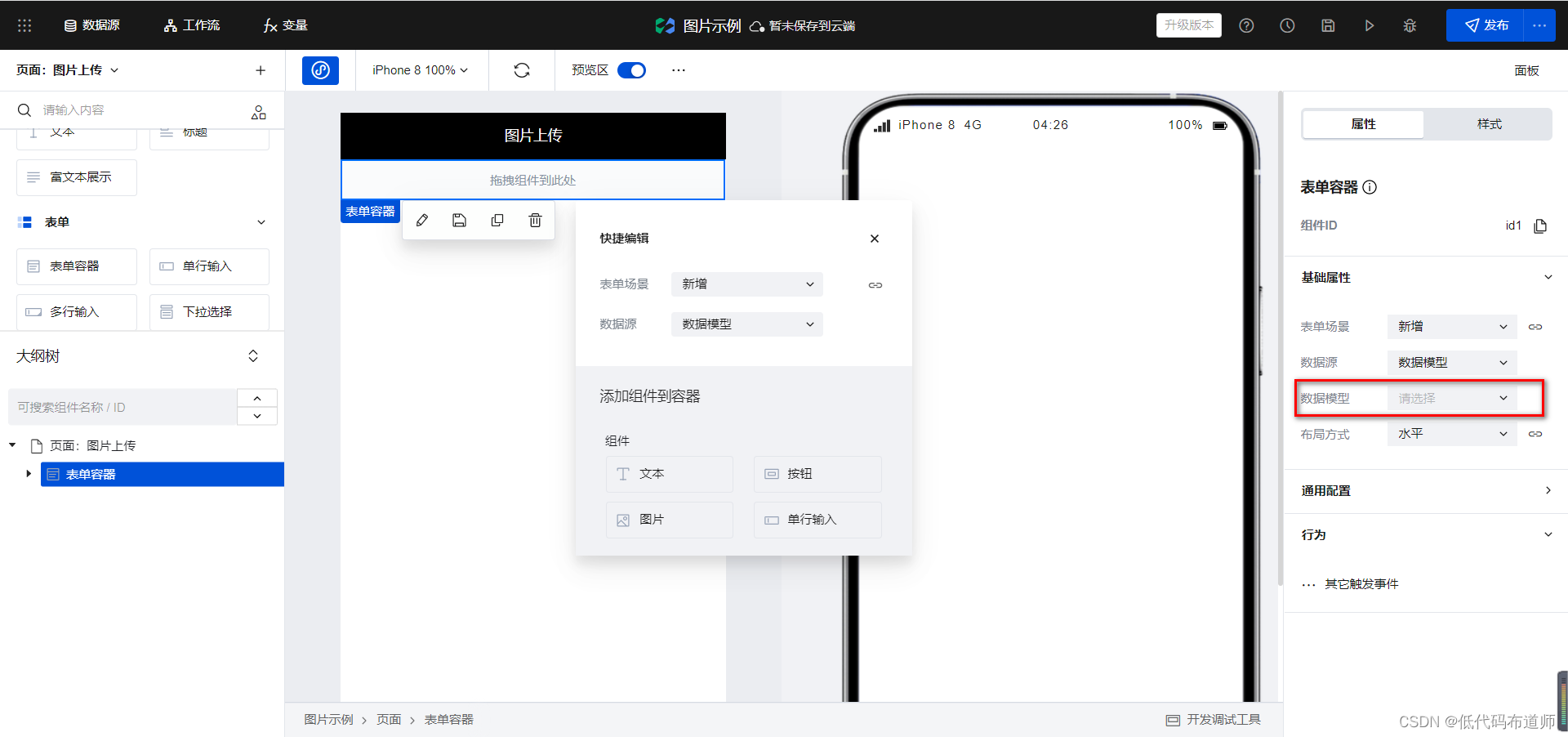
Task: Click the bind link icon in 快捷编辑
Action: coord(875,285)
